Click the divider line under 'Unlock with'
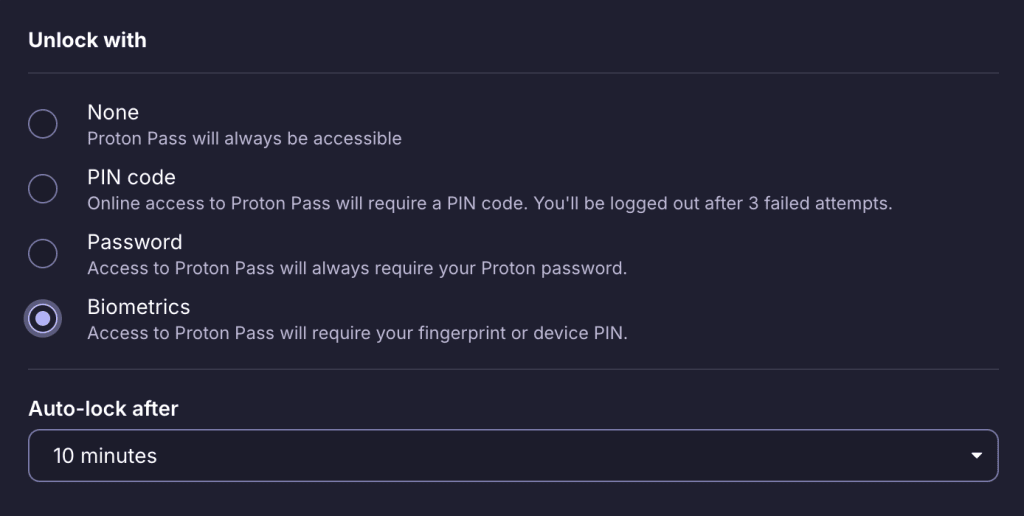 pyautogui.click(x=512, y=73)
